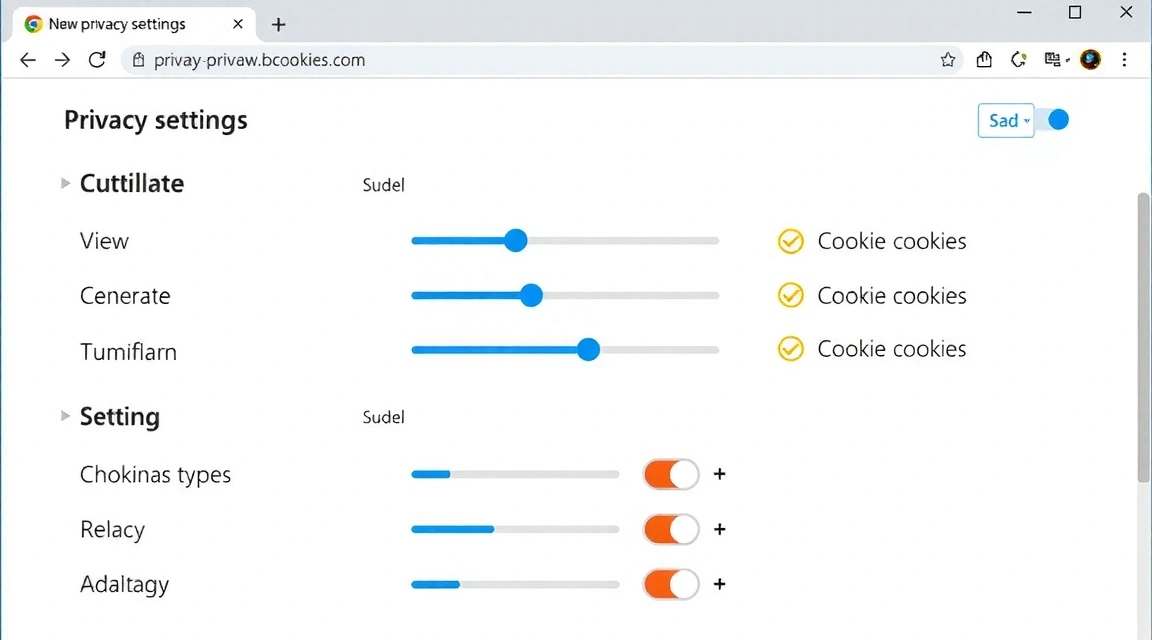Viewport: 1152px width, 640px height.
Task: Reload the page with refresh icon
Action: [97, 60]
